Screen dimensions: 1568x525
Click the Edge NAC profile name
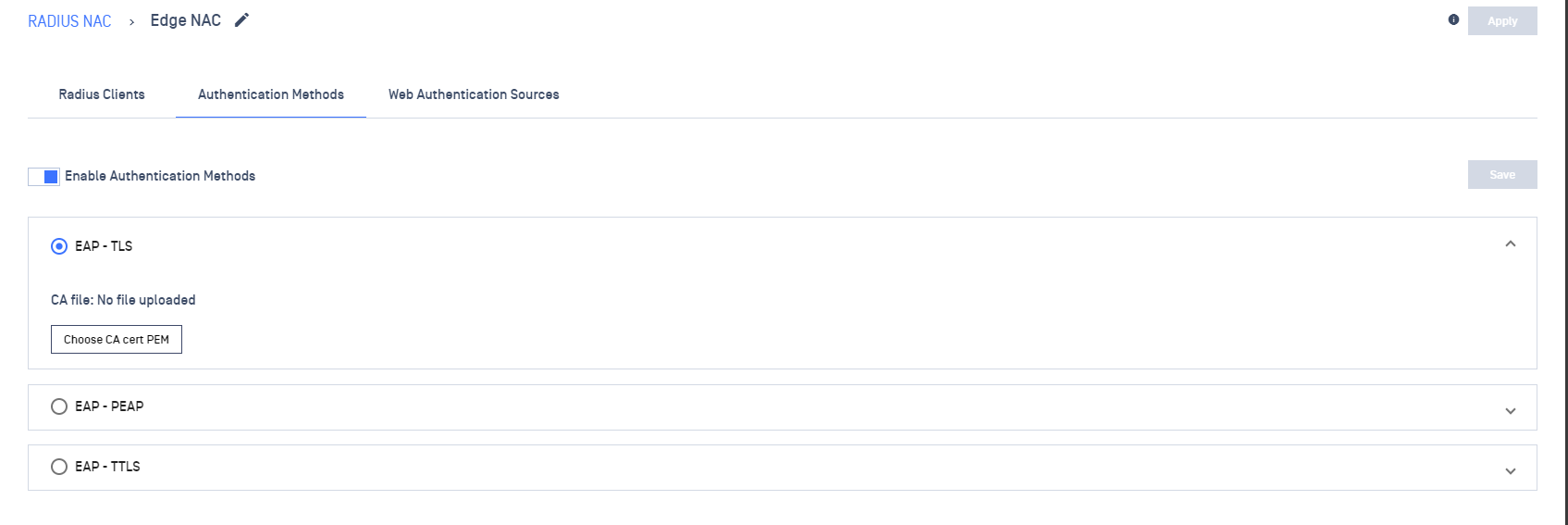(186, 20)
